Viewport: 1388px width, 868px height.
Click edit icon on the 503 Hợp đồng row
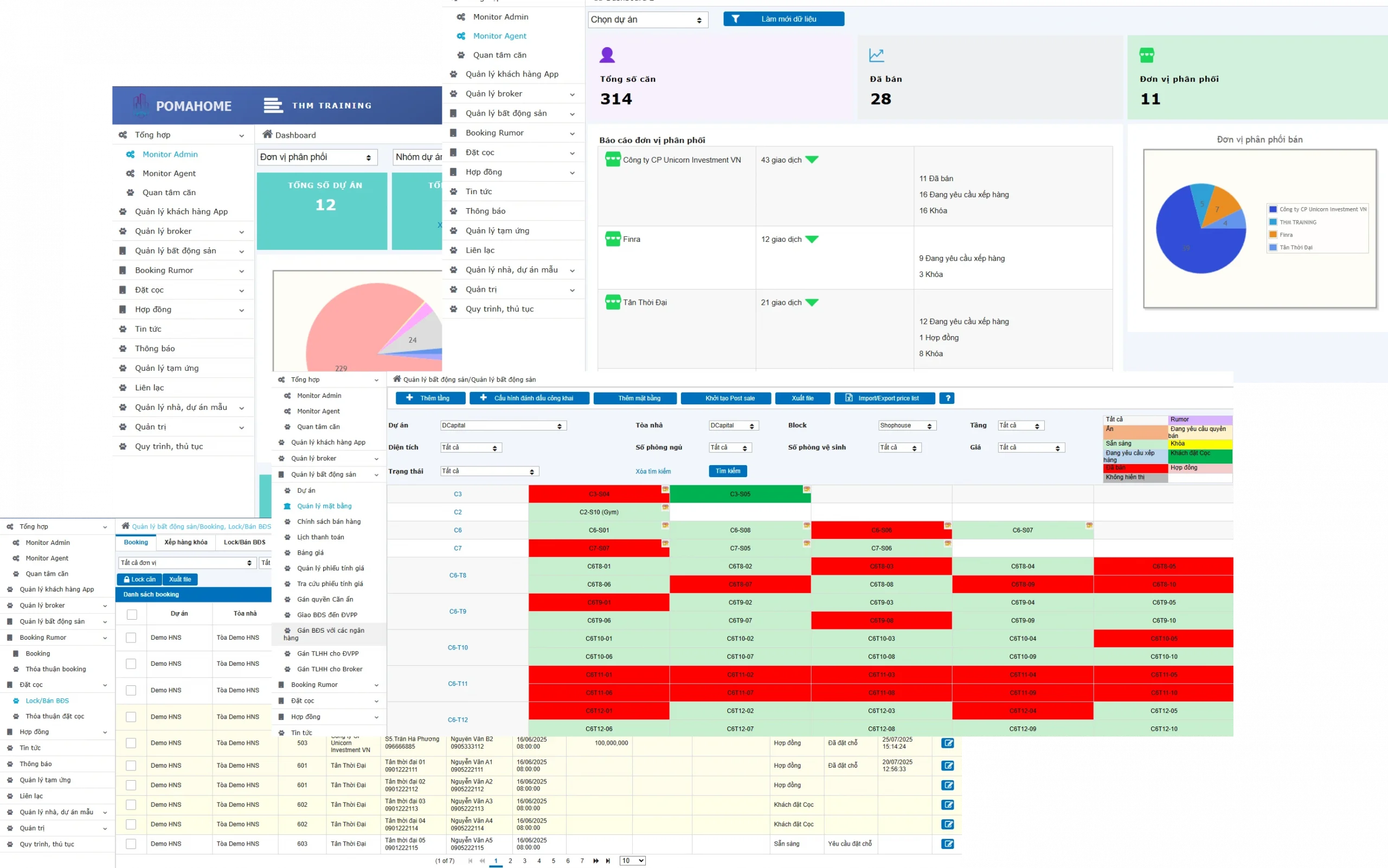pyautogui.click(x=947, y=743)
